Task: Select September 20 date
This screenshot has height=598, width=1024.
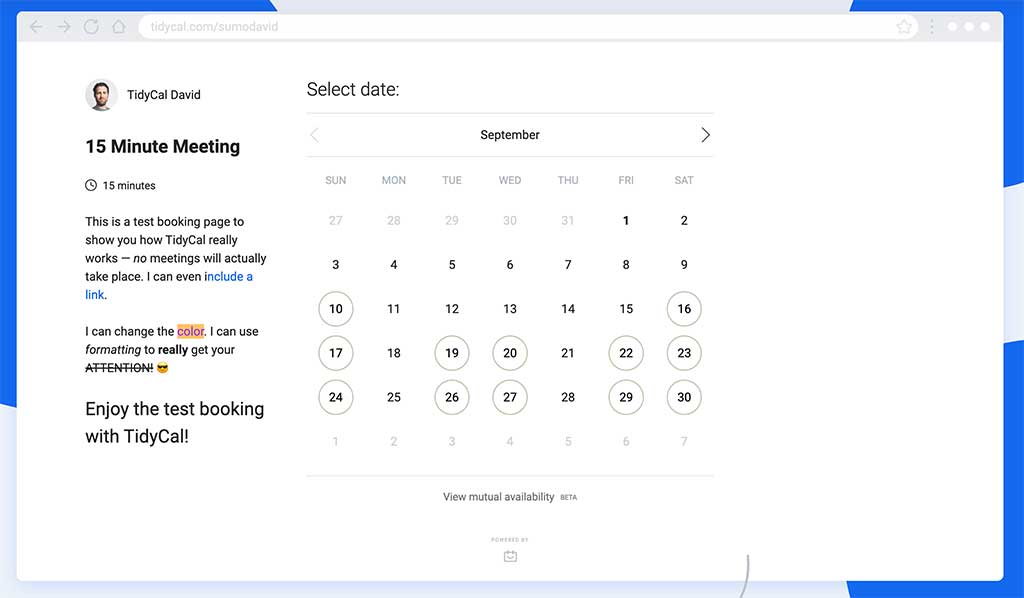Action: tap(510, 353)
